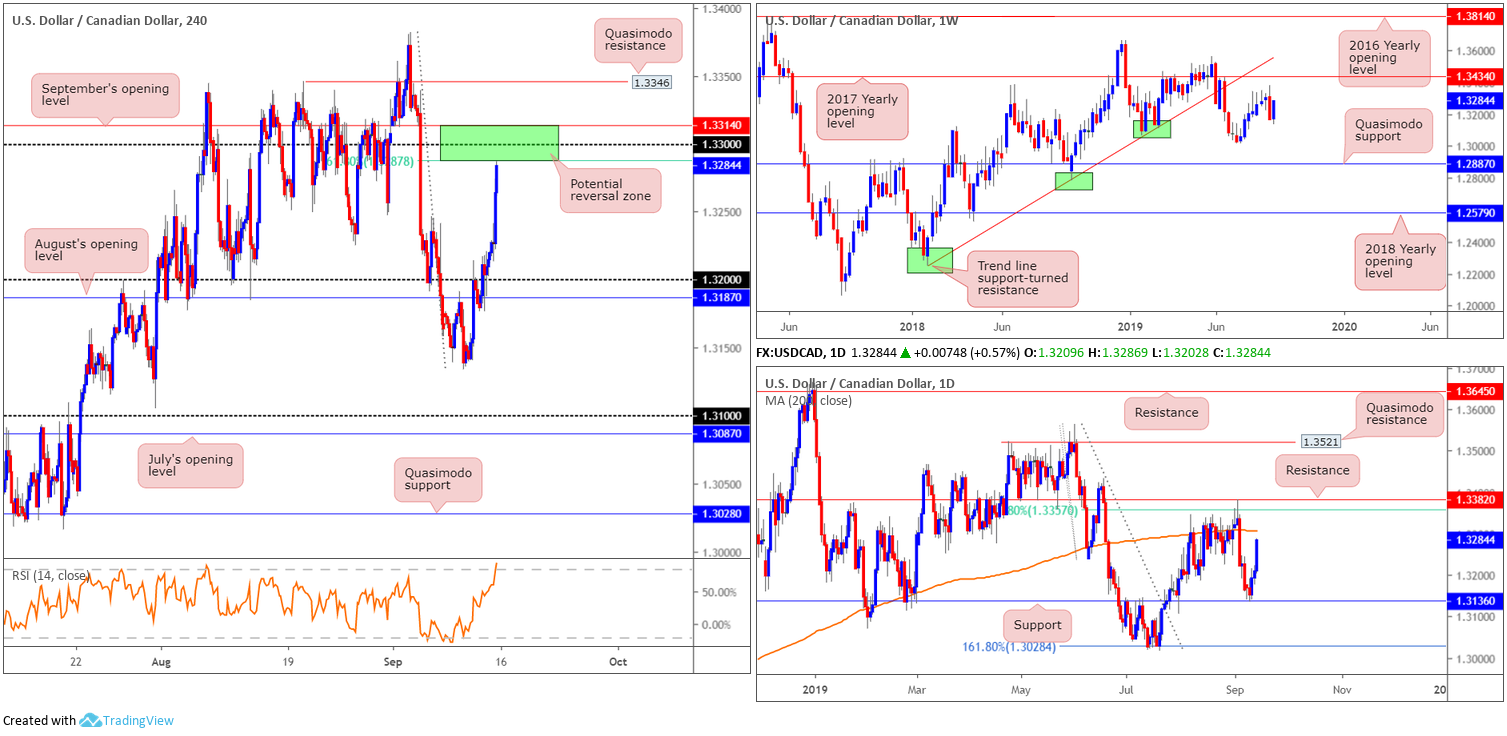The width and height of the screenshot is (1507, 736).
Task: Click the green up arrow beside 1.32844
Action: tap(907, 353)
